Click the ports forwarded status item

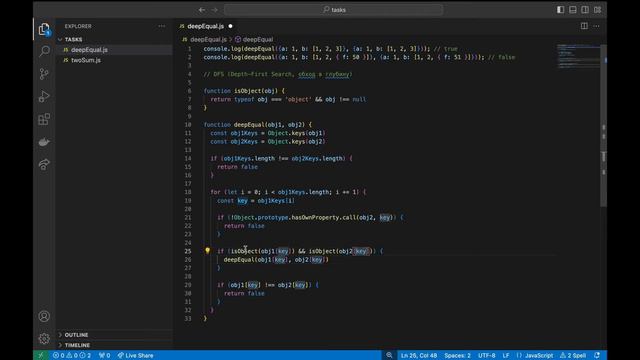[x=104, y=355]
